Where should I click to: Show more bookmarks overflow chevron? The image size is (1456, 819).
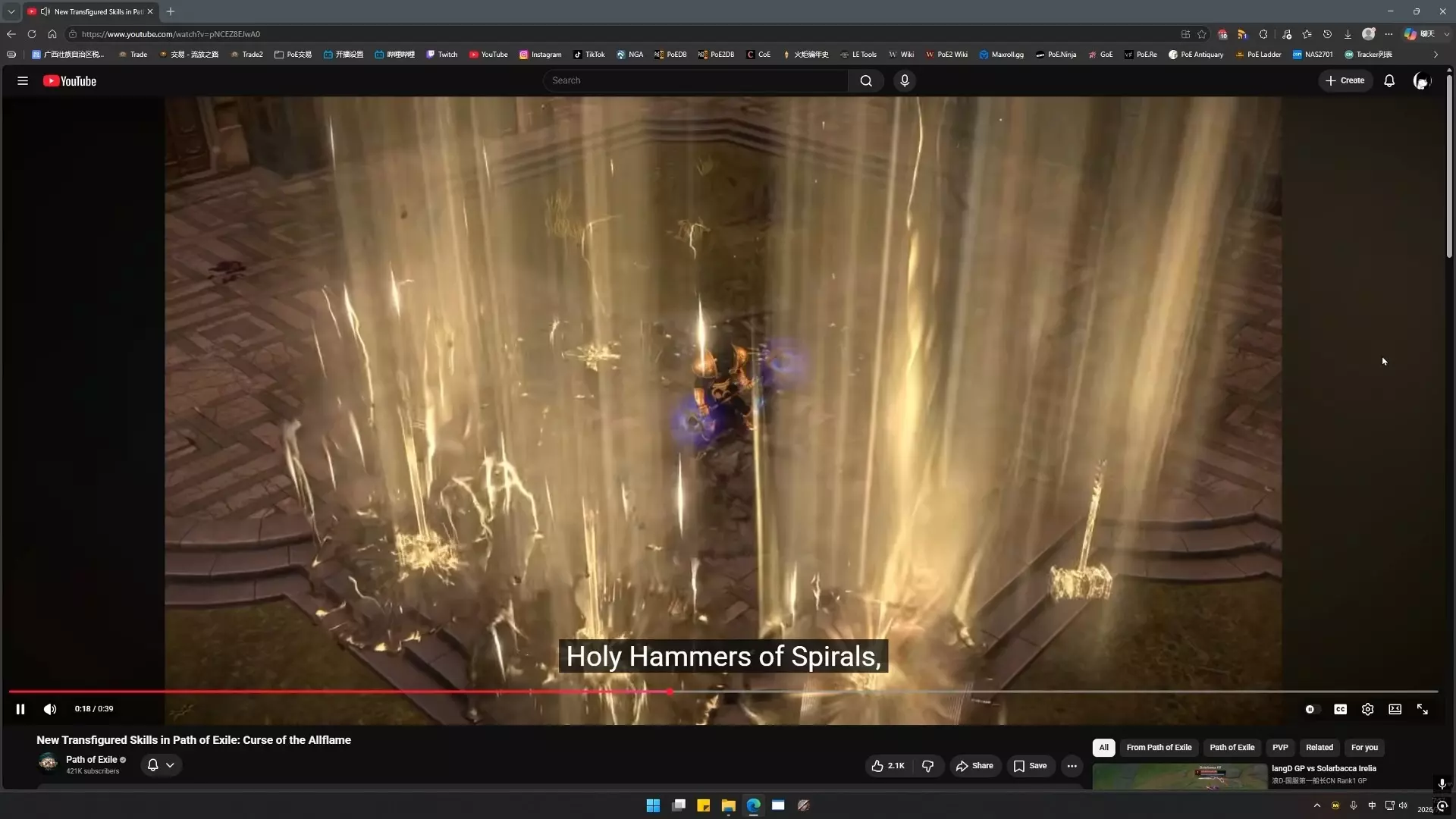pos(1436,55)
